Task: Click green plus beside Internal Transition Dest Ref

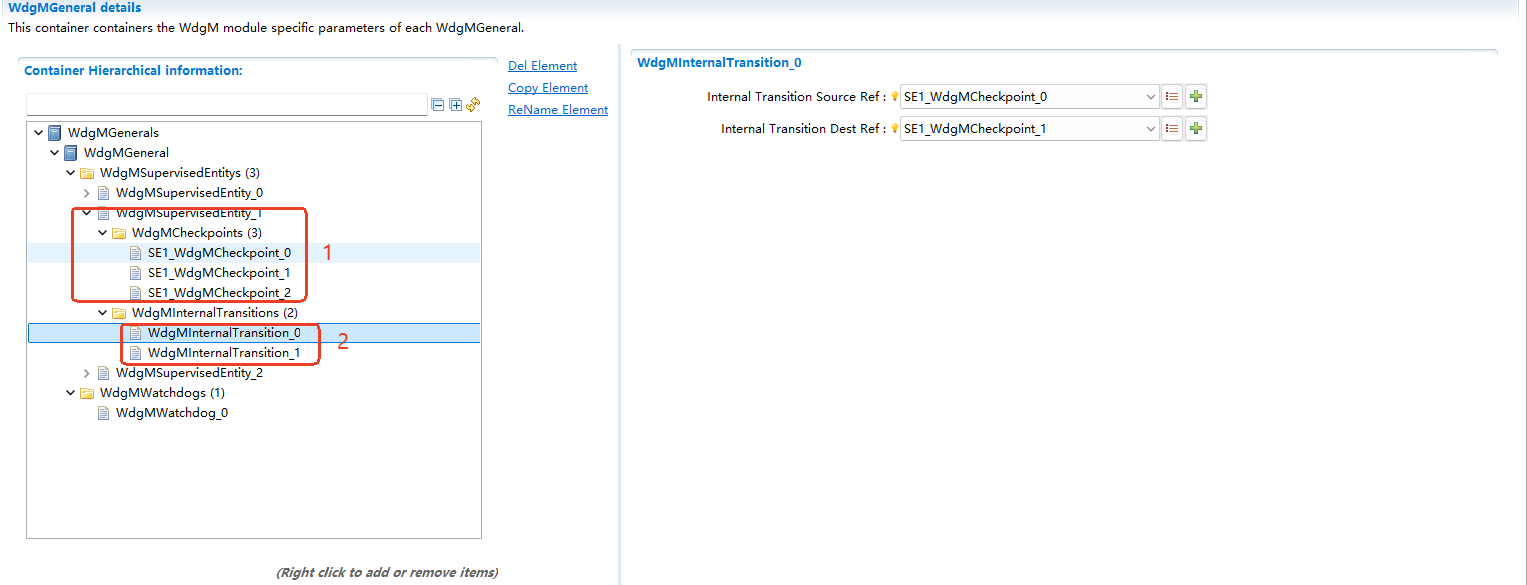Action: (x=1196, y=129)
